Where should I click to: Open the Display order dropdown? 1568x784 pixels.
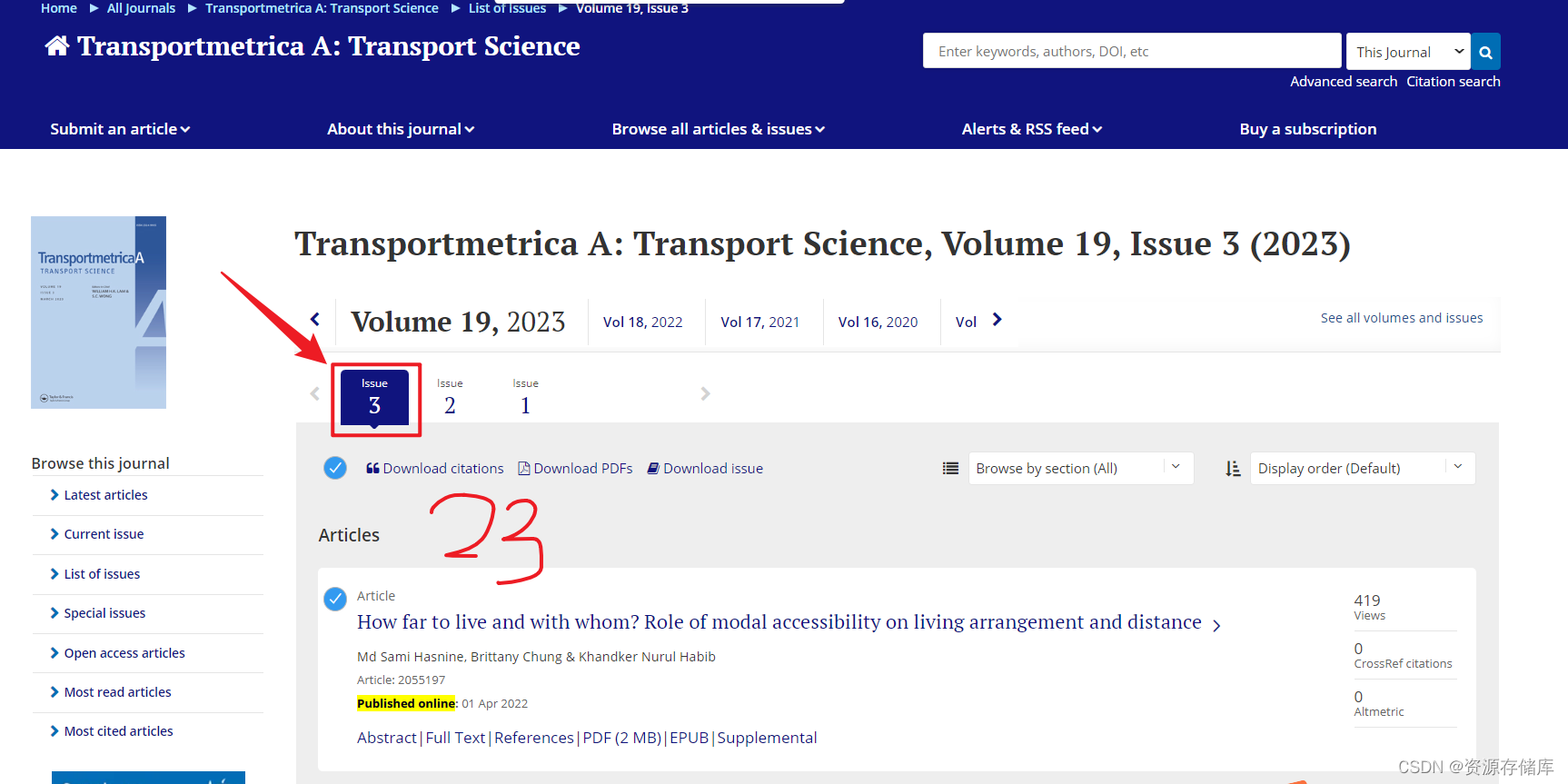click(1361, 468)
